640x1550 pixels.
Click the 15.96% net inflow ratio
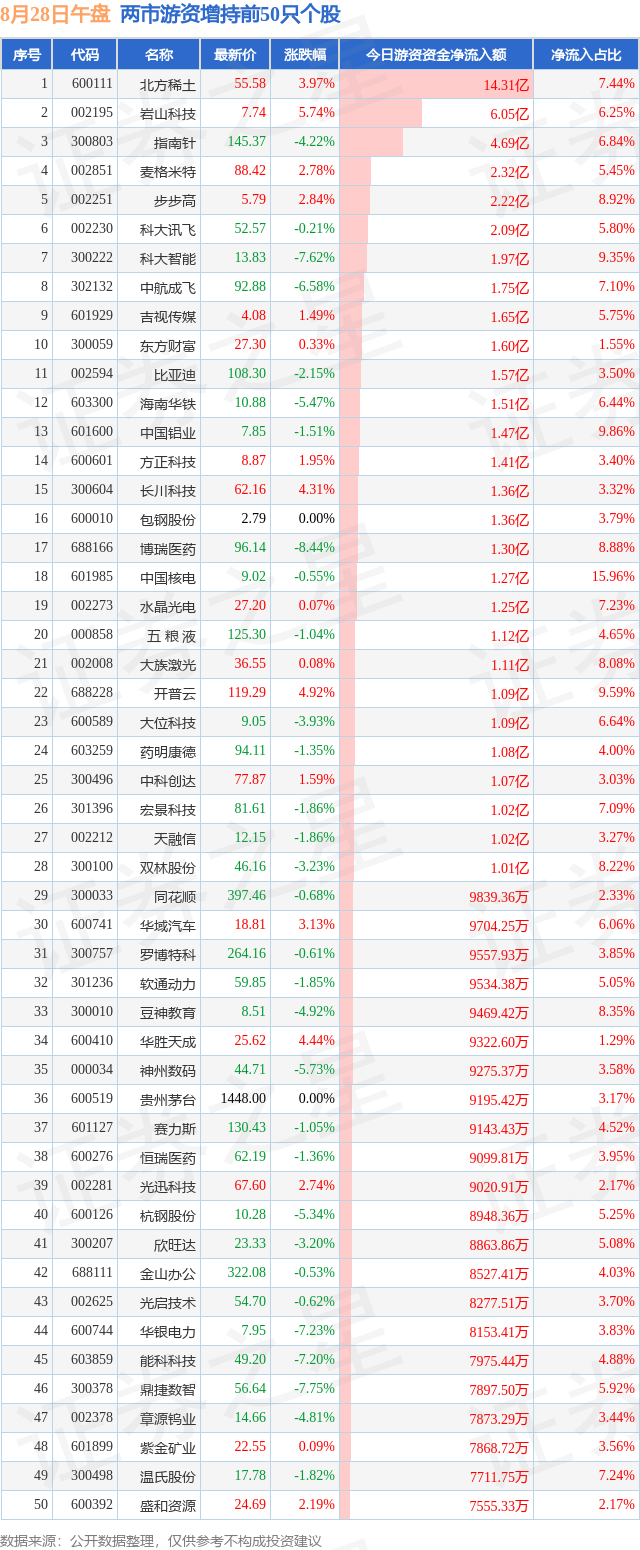coord(613,577)
